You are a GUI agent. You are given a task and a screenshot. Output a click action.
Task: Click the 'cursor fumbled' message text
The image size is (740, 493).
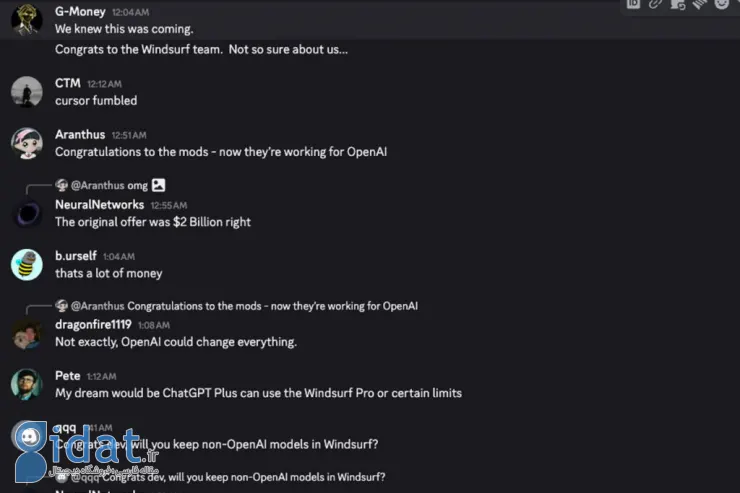(96, 100)
